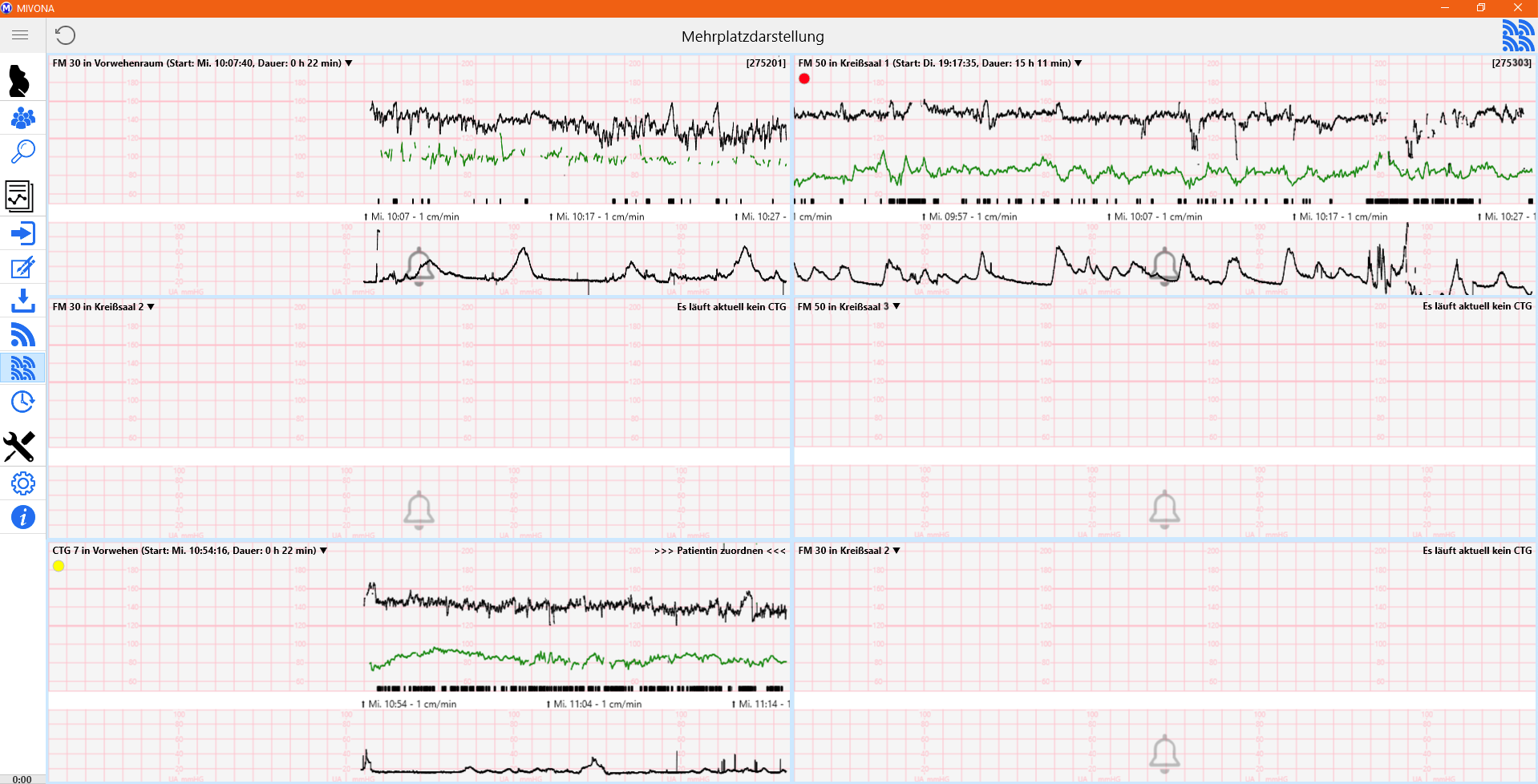Open the CTG report documents icon
This screenshot has height=784, width=1538.
click(x=20, y=196)
